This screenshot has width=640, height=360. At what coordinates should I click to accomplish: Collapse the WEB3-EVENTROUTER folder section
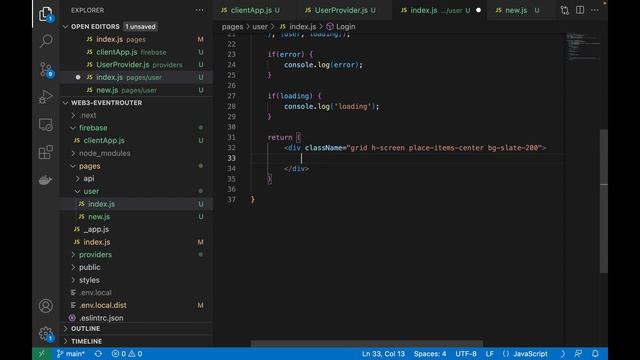tap(66, 103)
